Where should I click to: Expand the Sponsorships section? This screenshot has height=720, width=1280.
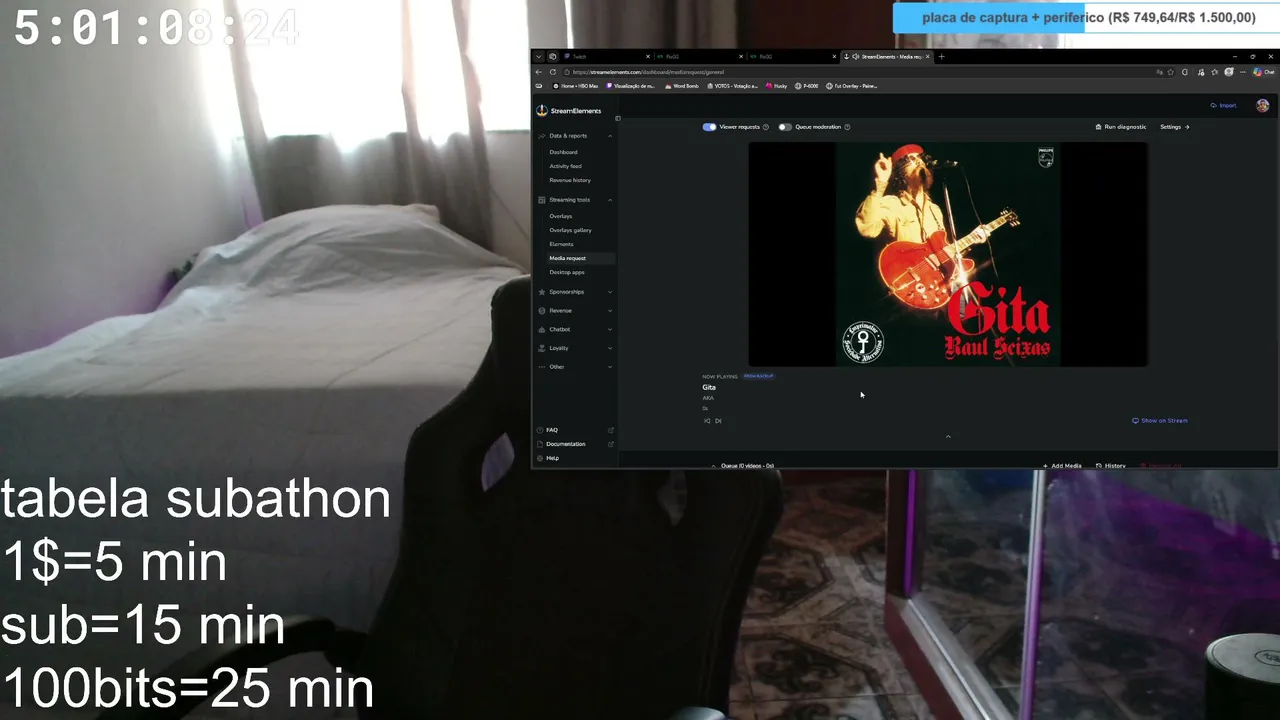pos(610,292)
